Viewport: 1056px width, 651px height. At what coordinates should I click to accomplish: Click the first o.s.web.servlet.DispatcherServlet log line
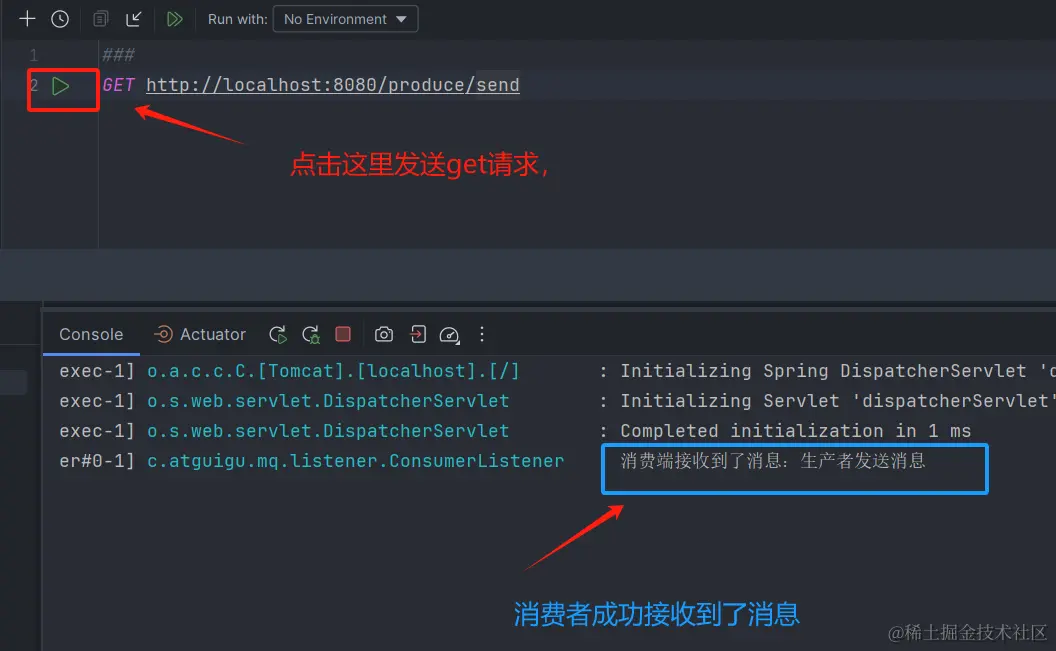click(328, 401)
